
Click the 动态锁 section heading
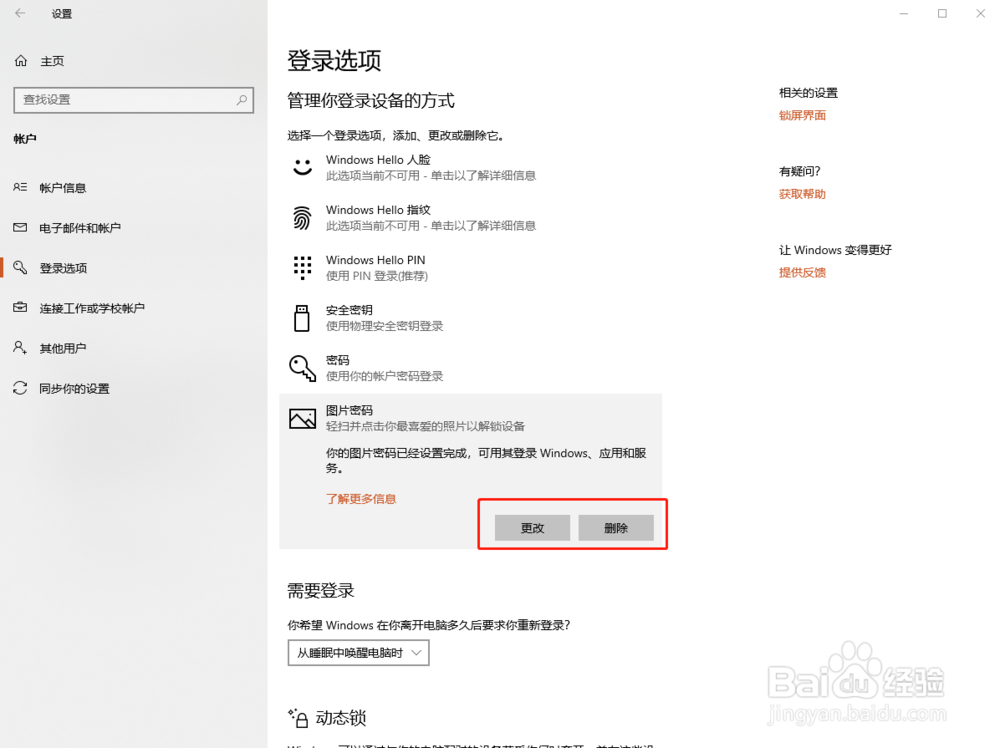coord(341,718)
